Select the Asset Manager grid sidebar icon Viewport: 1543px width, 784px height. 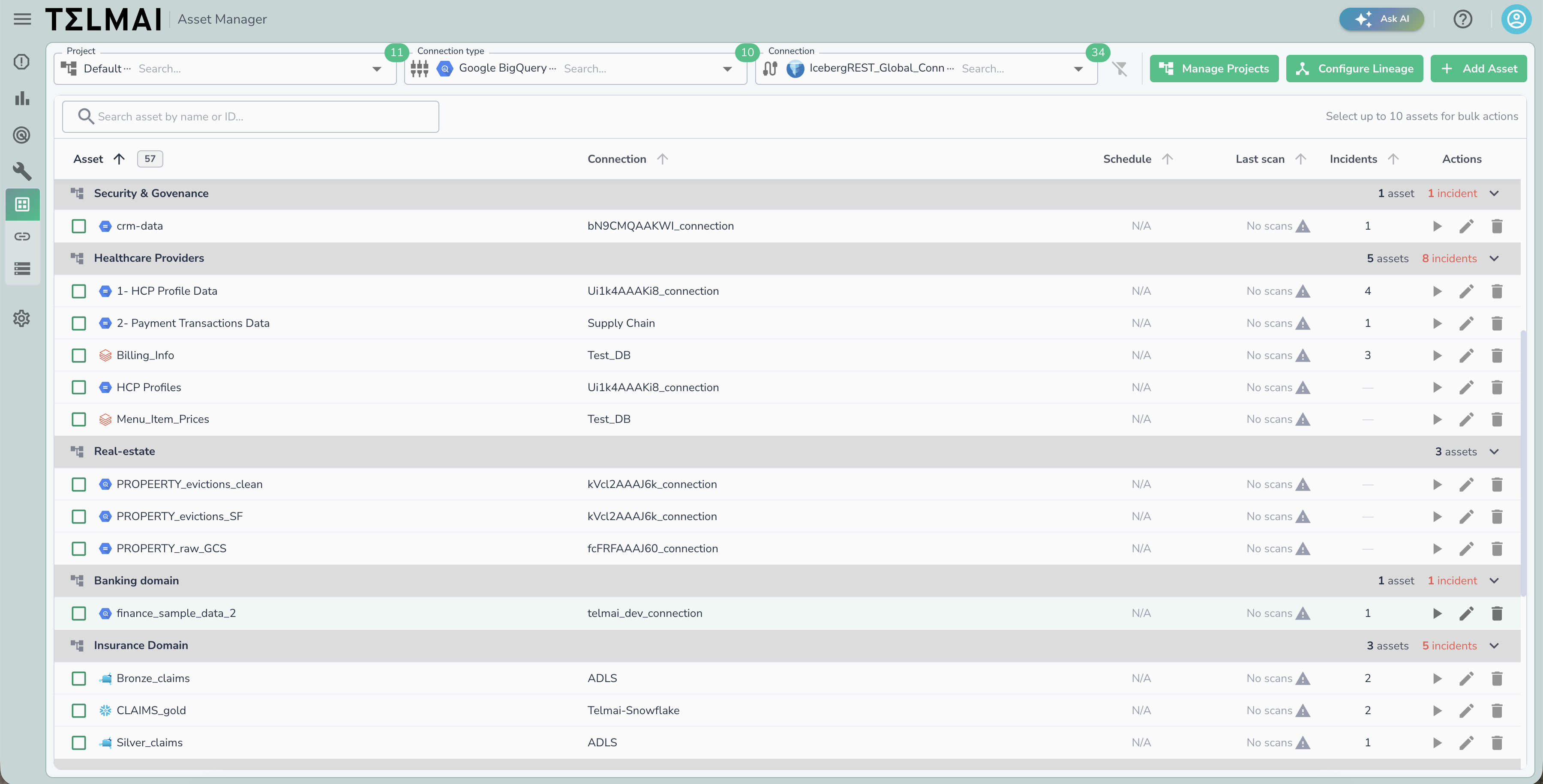point(22,205)
